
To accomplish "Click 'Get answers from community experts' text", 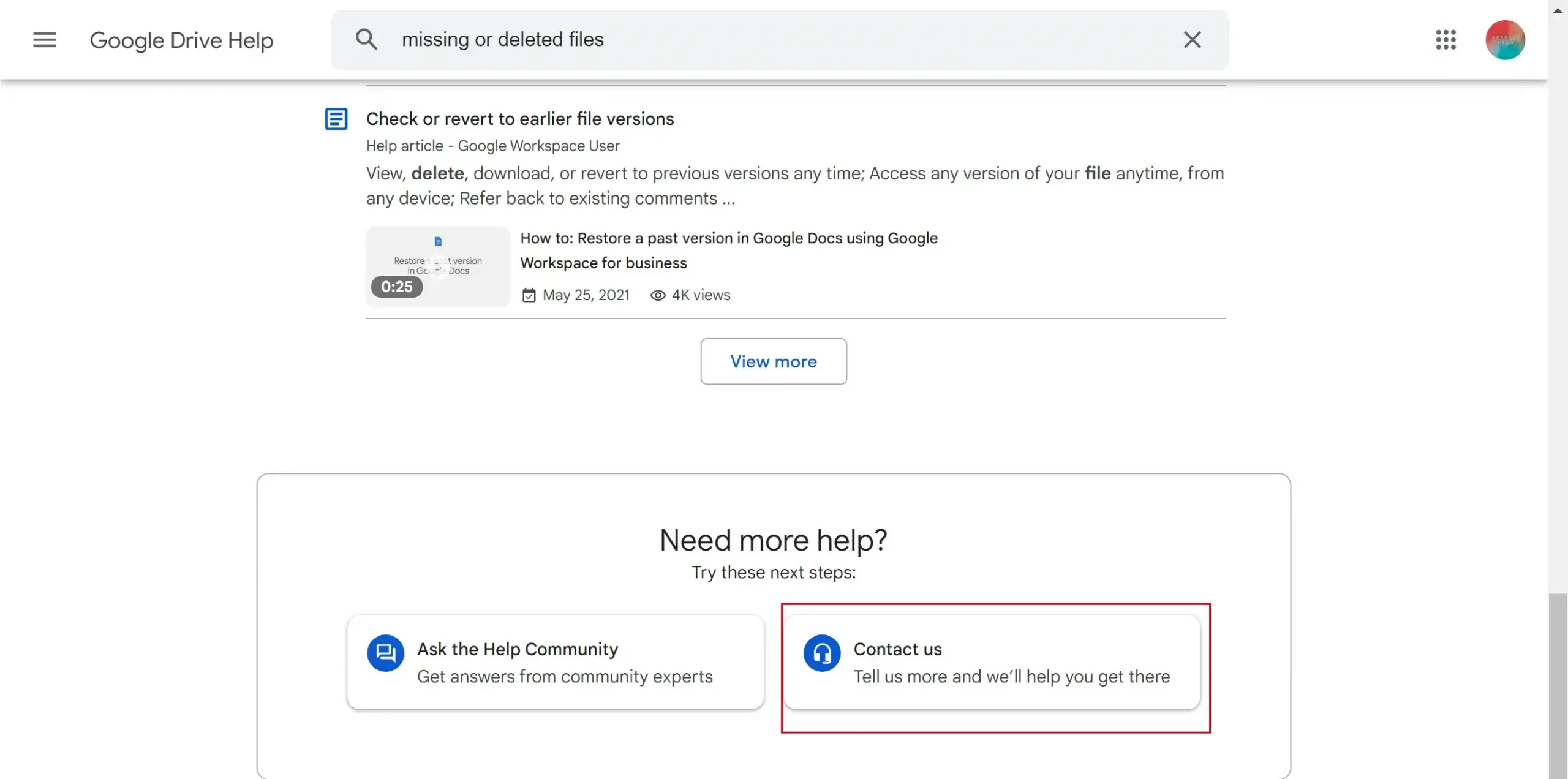I will (x=565, y=677).
